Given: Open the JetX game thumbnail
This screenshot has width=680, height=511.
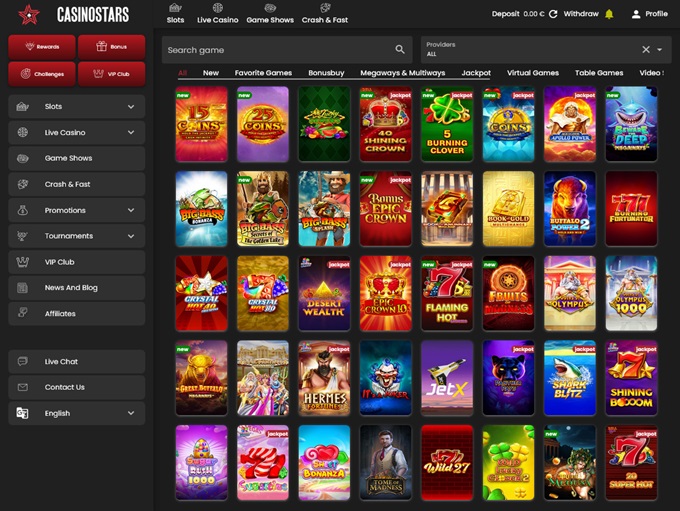Looking at the screenshot, I should (447, 378).
